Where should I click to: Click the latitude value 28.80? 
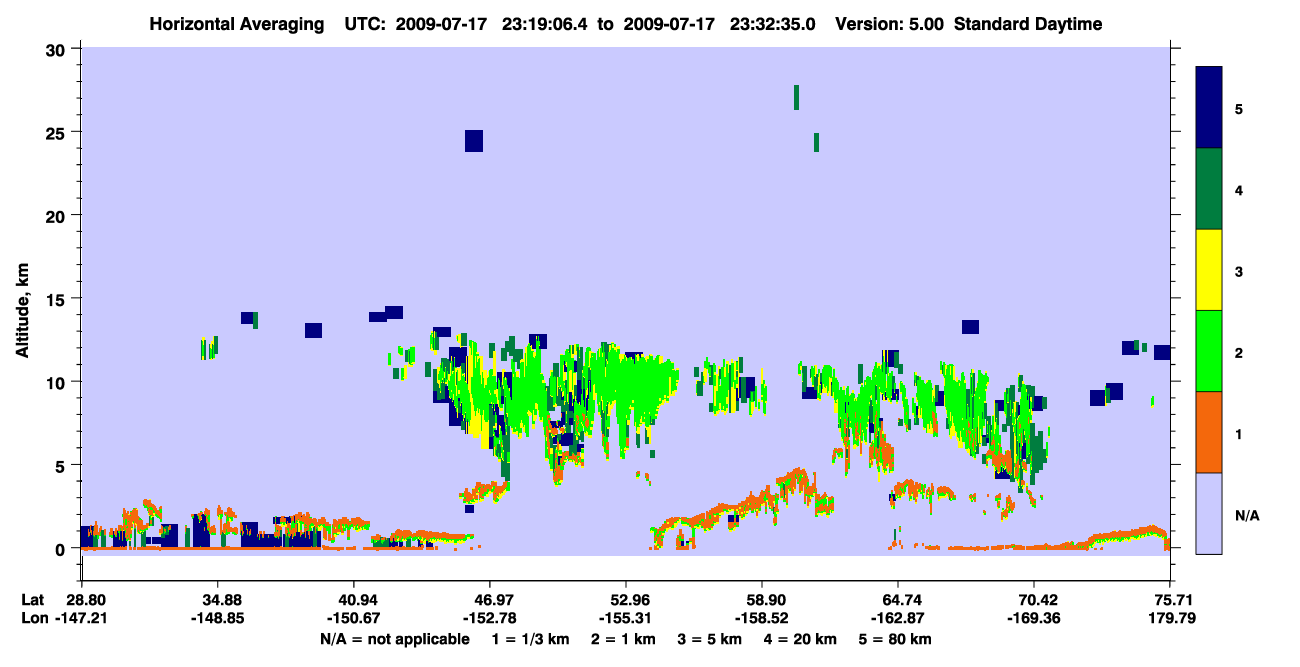coord(86,600)
